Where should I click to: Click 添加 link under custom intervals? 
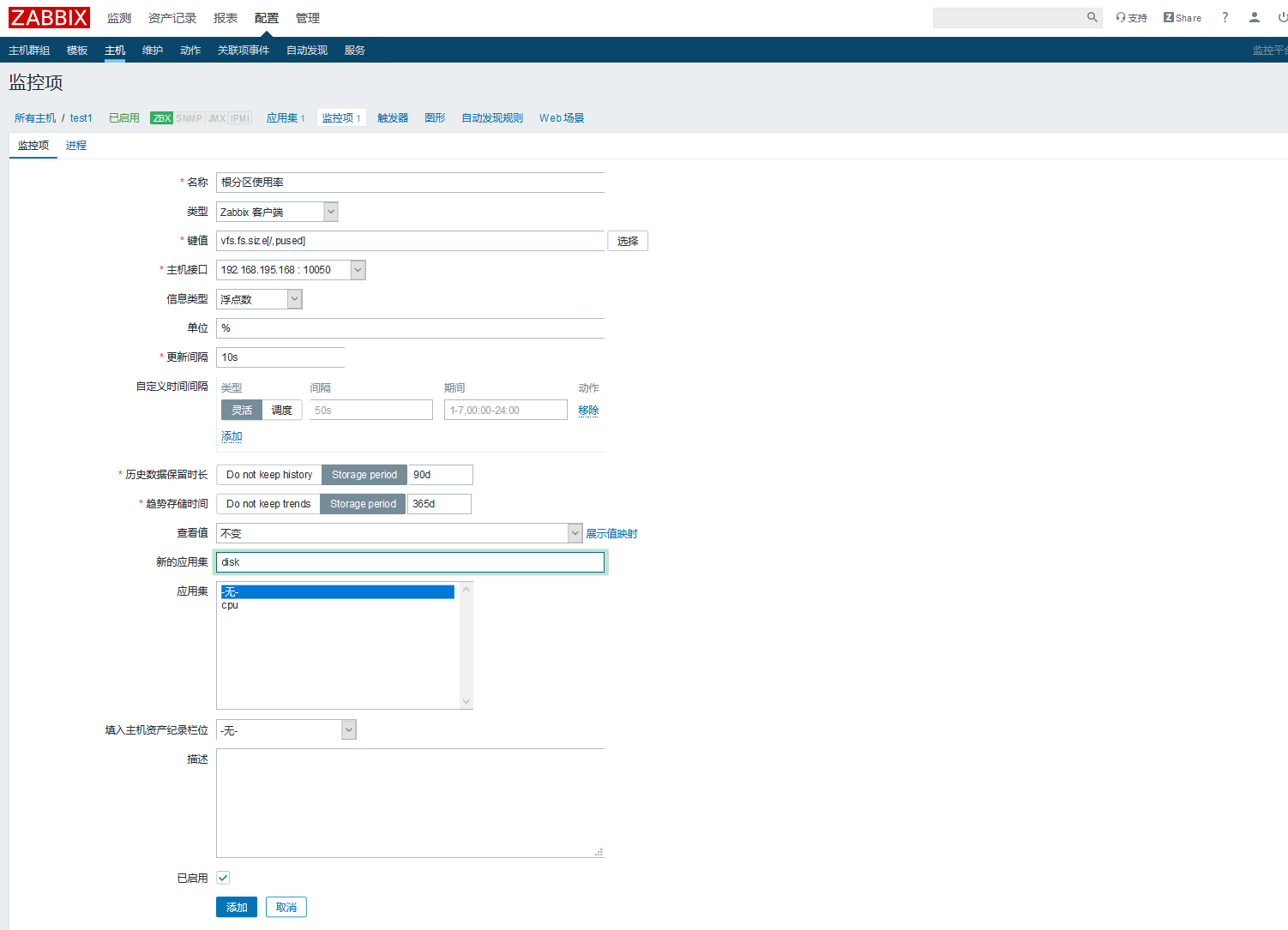click(x=232, y=436)
